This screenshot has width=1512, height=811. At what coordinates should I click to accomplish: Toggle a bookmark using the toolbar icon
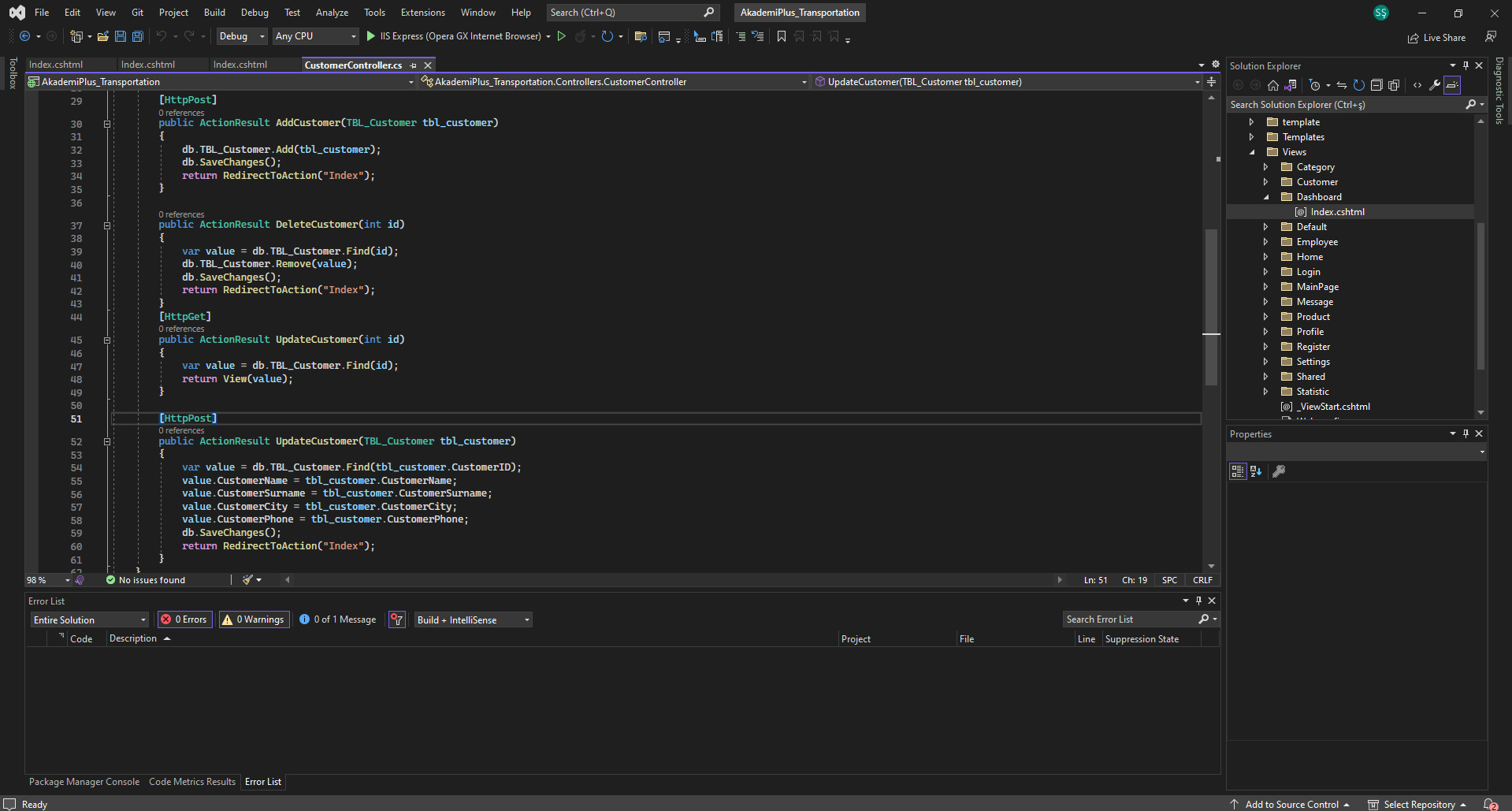tap(781, 36)
